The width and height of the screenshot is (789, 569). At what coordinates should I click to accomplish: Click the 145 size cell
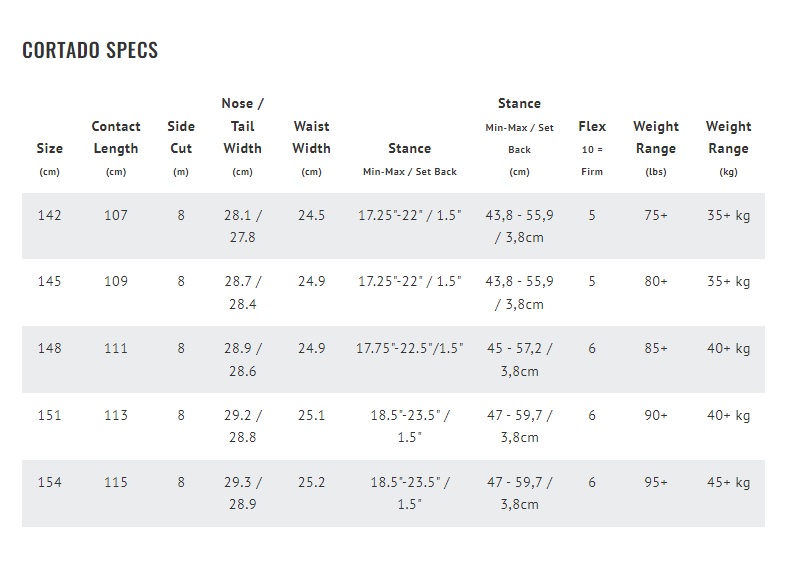tap(49, 281)
